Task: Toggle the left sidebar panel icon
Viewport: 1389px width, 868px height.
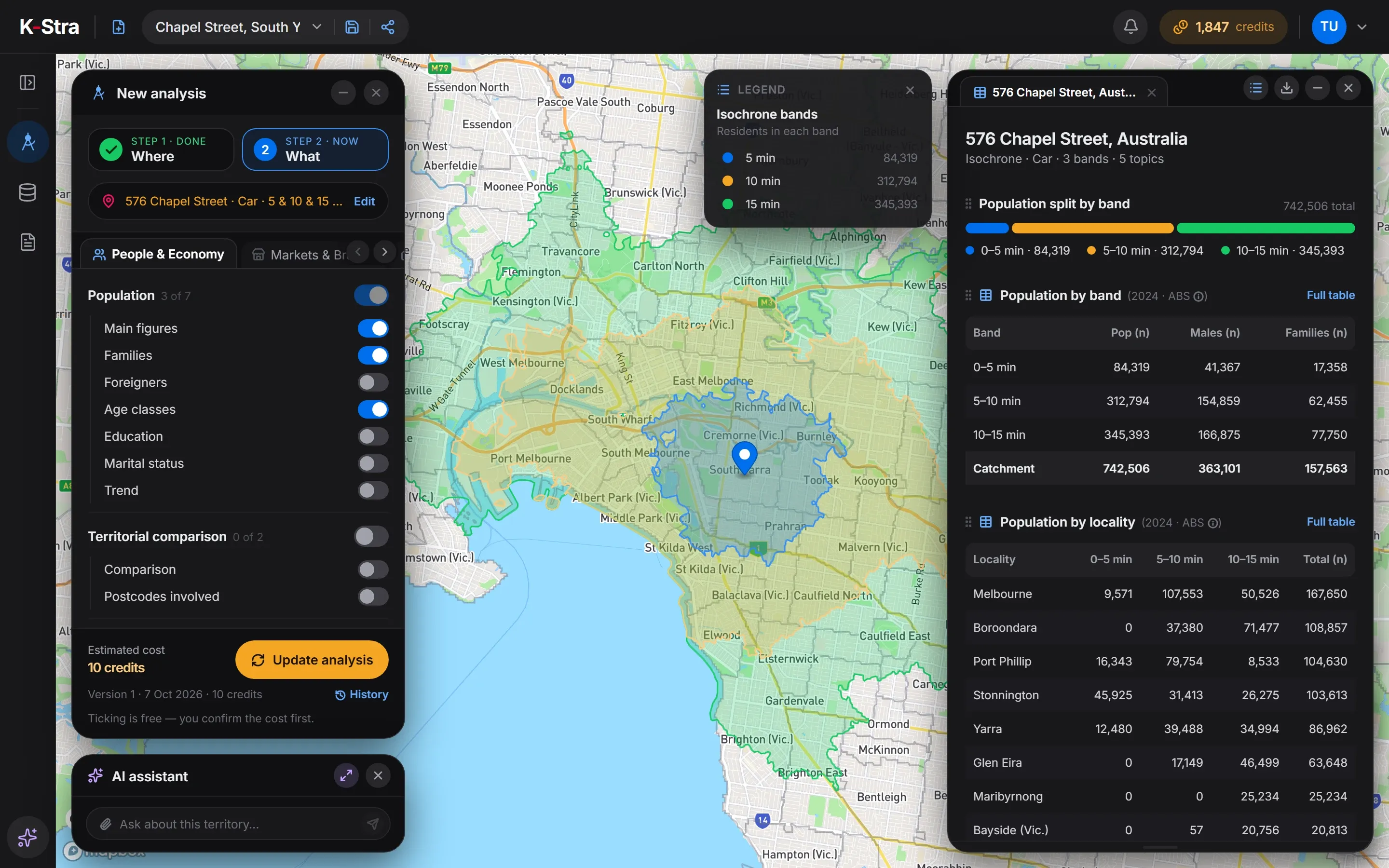Action: point(27,82)
